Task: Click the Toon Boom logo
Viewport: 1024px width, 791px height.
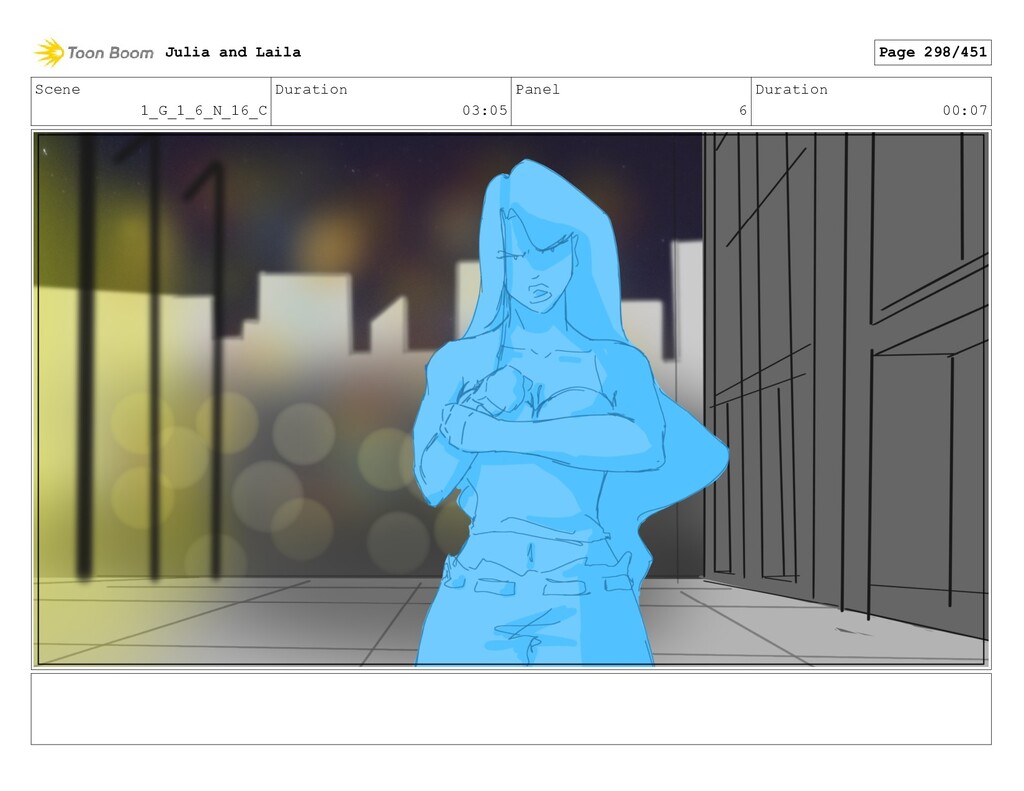Action: [94, 52]
